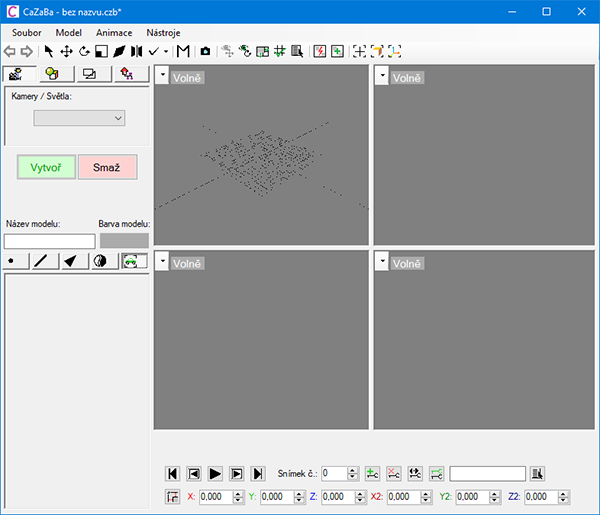Select the arrow pointer tool
The height and width of the screenshot is (515, 600).
click(49, 51)
